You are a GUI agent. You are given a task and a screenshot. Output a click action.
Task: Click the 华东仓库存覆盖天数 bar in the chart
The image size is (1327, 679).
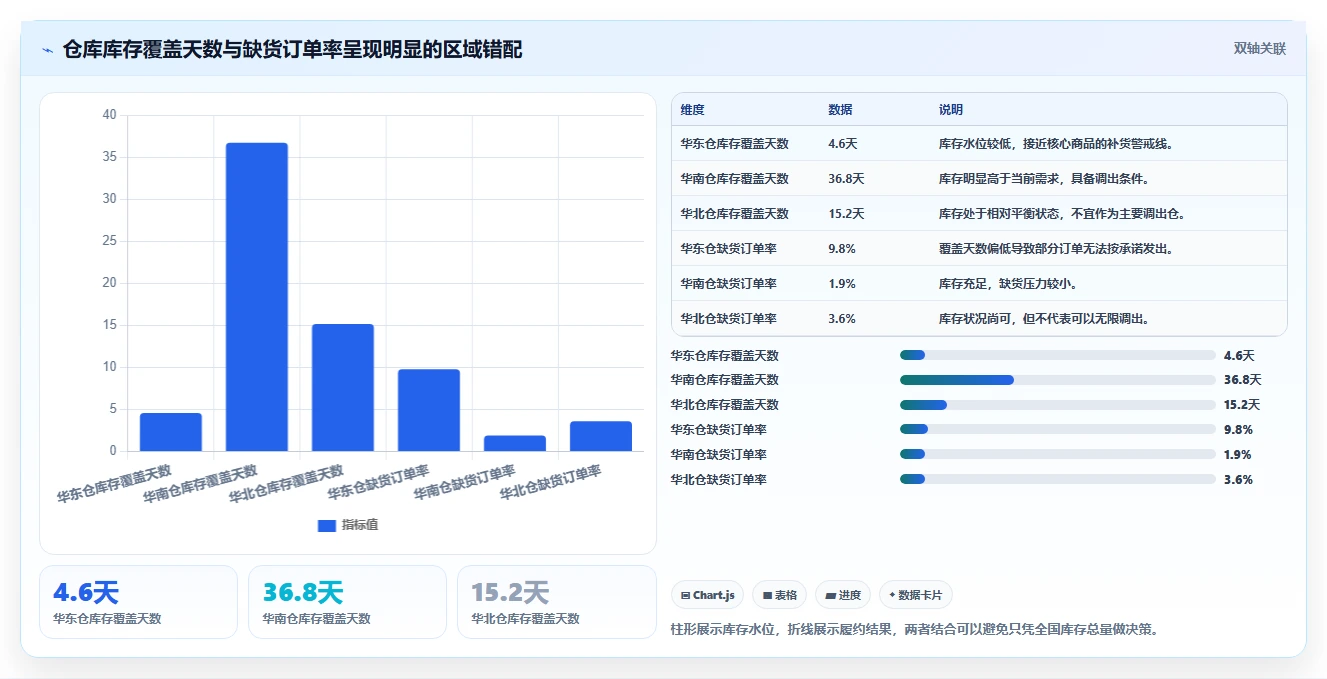(171, 432)
